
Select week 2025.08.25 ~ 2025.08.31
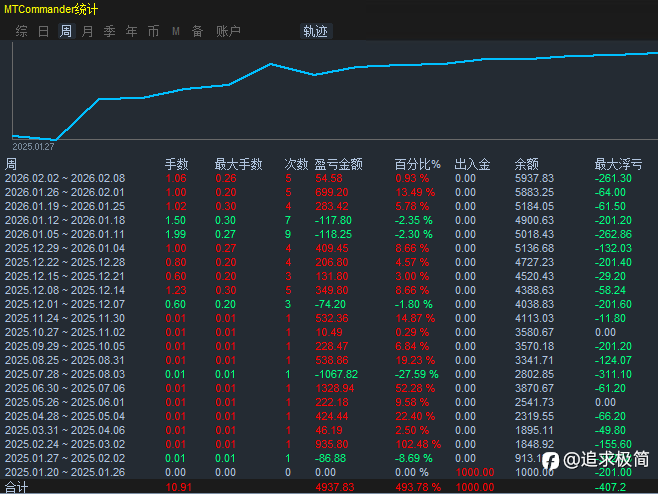(65, 360)
